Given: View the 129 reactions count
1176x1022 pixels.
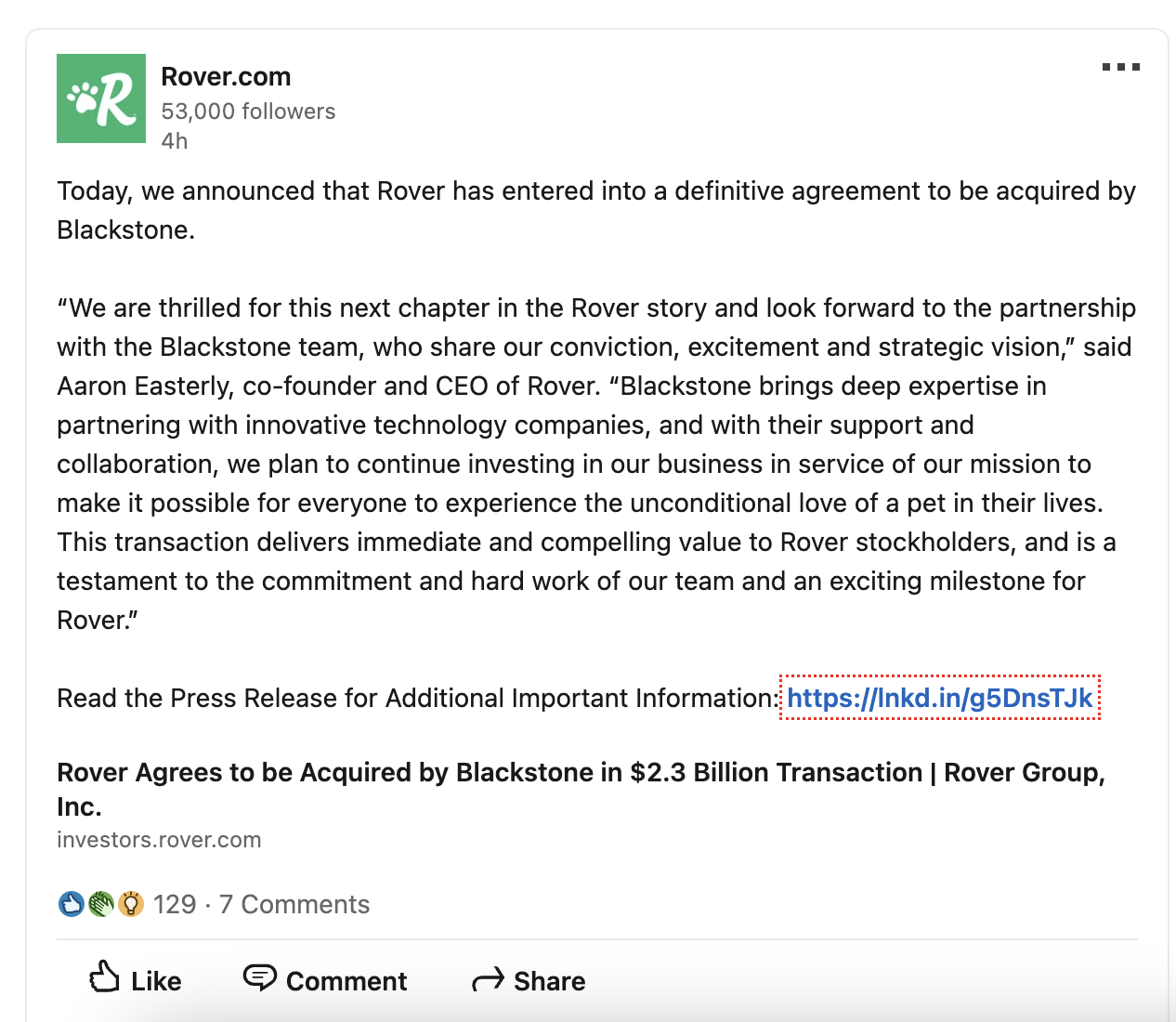Looking at the screenshot, I should pyautogui.click(x=175, y=904).
